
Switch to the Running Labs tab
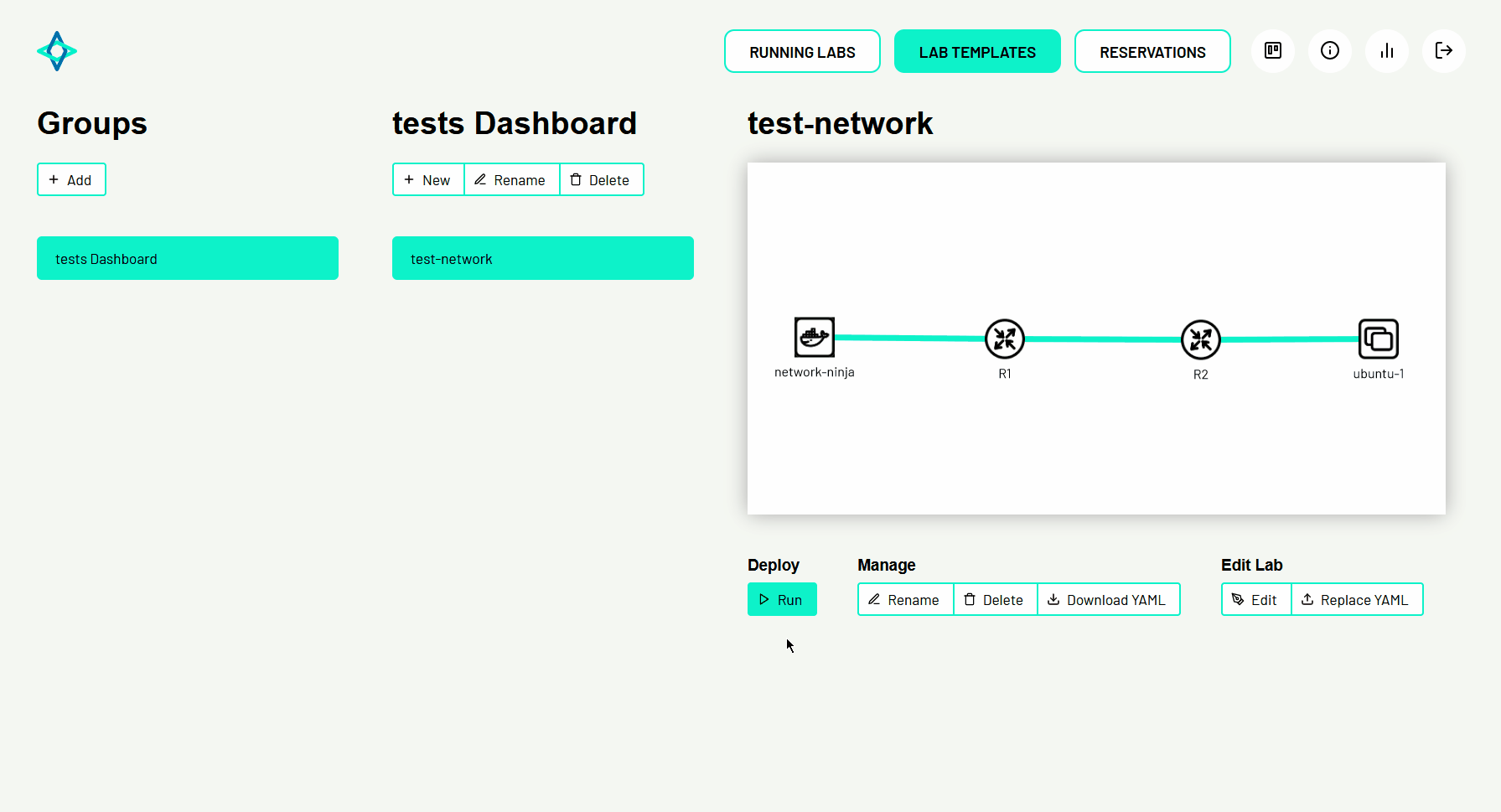point(801,52)
